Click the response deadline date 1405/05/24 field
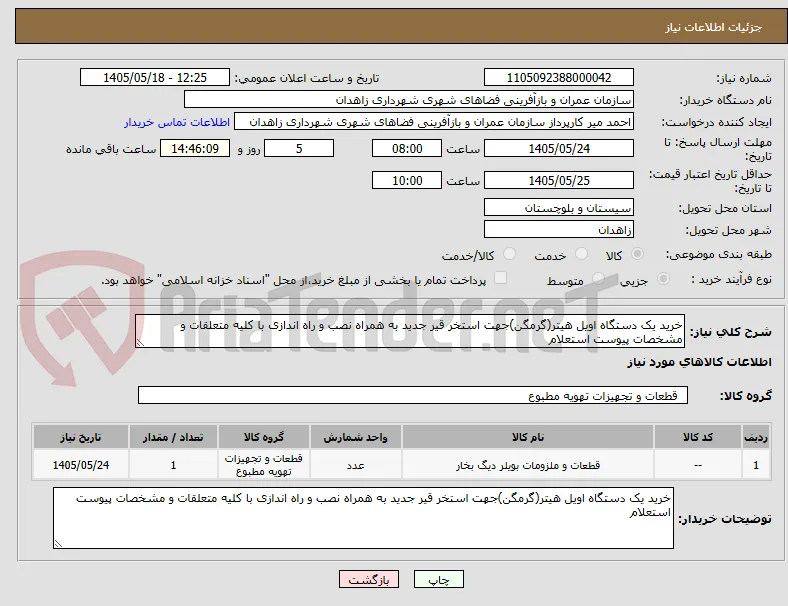 558,149
